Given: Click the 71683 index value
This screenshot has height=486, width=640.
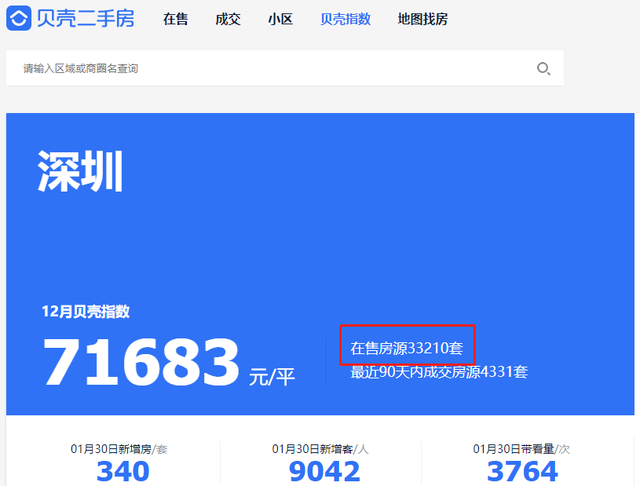Looking at the screenshot, I should [141, 362].
